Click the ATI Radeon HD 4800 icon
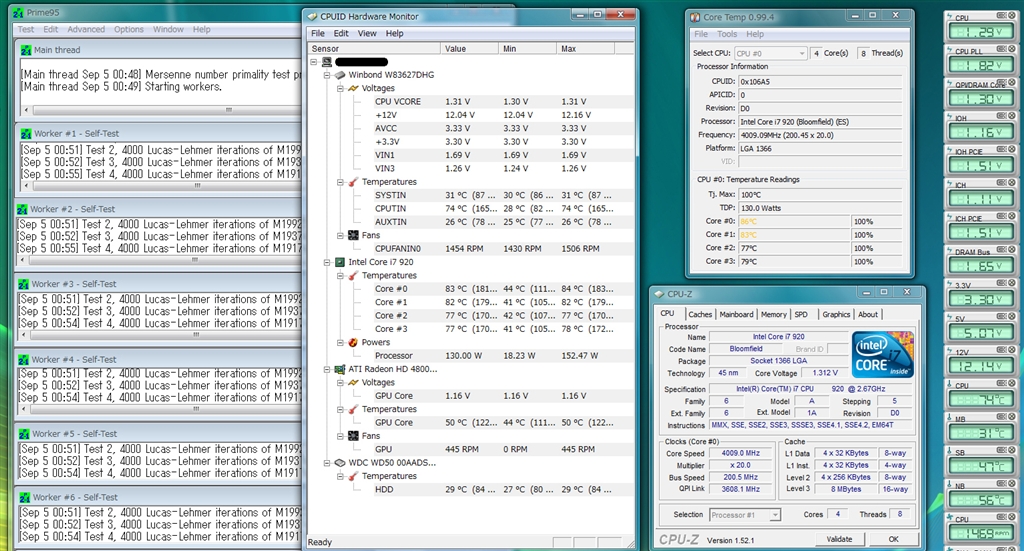This screenshot has height=551, width=1024. click(x=339, y=369)
